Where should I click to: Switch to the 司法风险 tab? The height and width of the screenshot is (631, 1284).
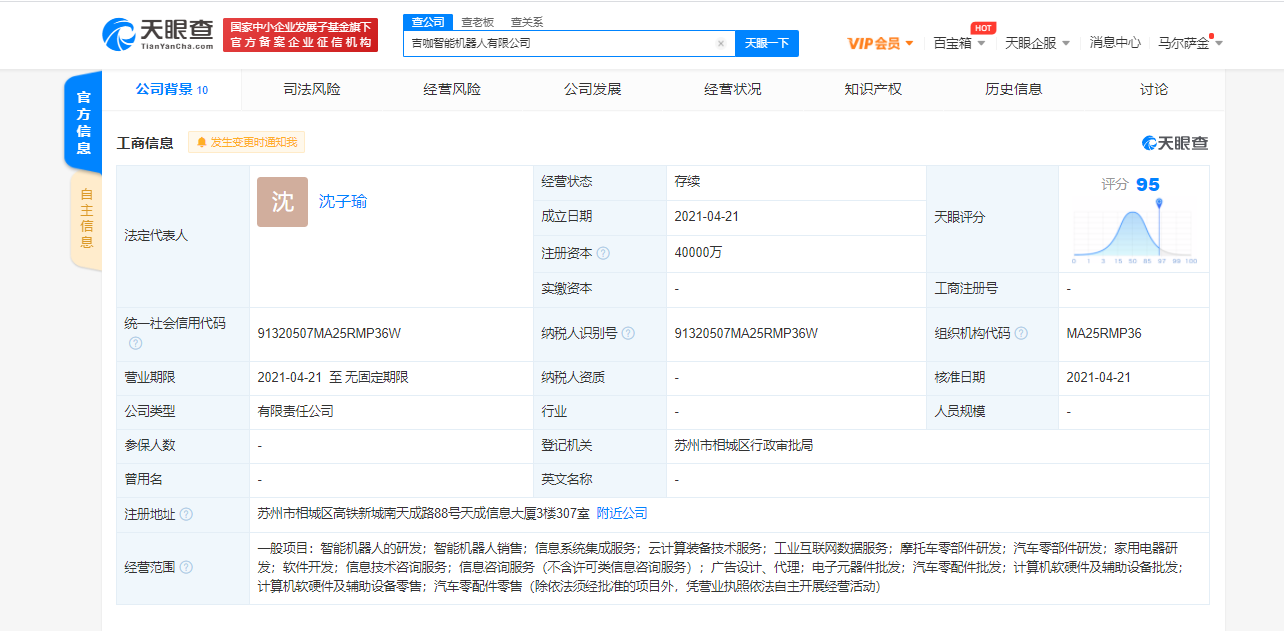(312, 89)
